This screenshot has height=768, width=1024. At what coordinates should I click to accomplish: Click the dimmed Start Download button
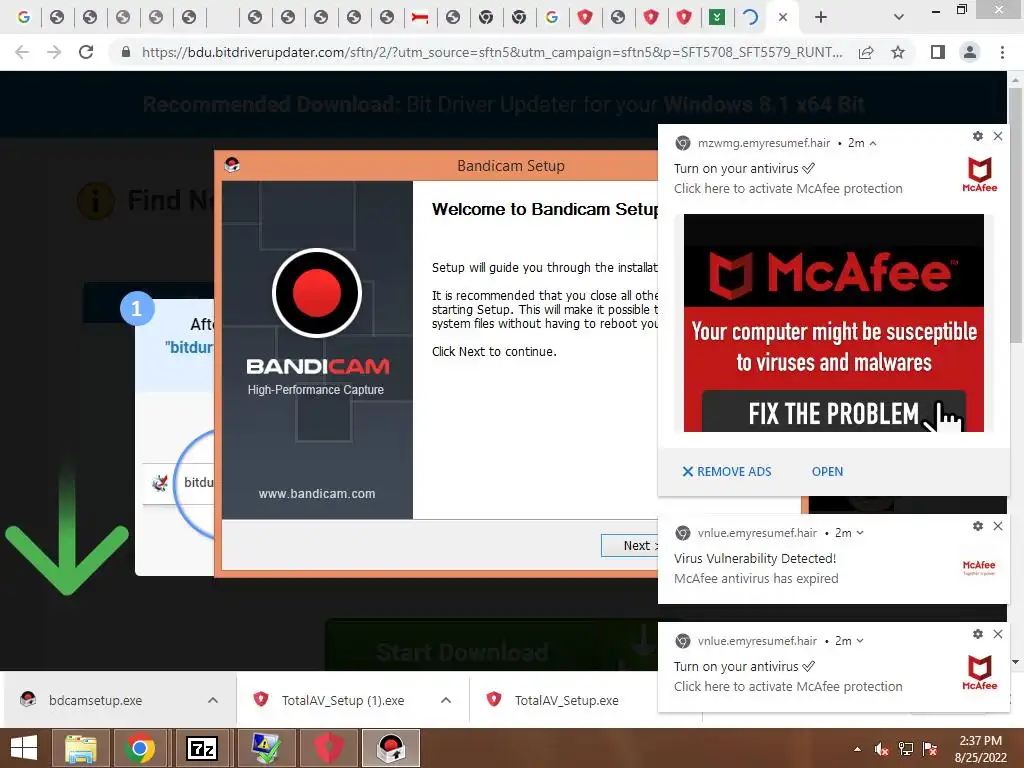point(491,645)
